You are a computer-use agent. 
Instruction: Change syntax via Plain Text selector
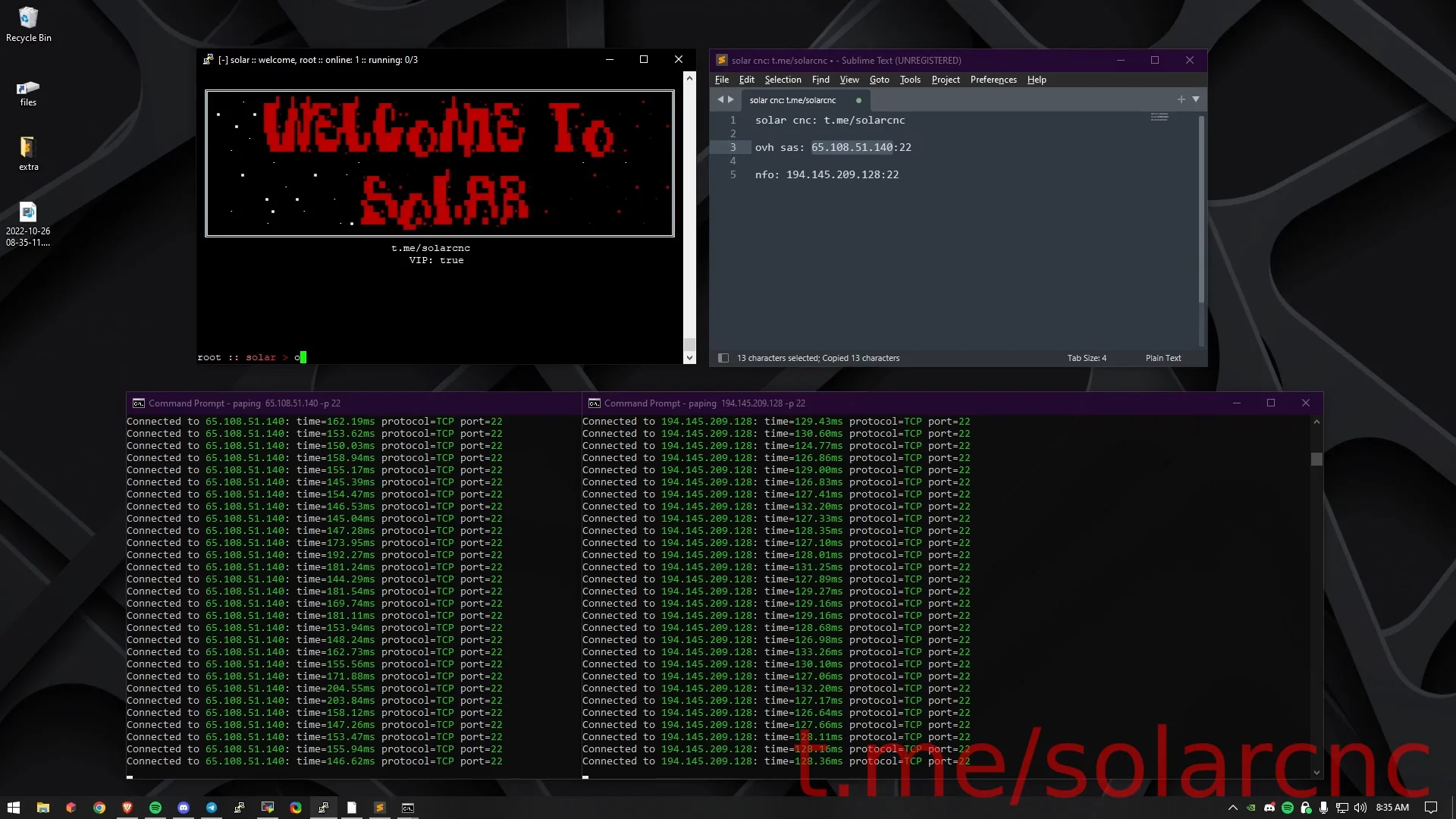(1163, 358)
